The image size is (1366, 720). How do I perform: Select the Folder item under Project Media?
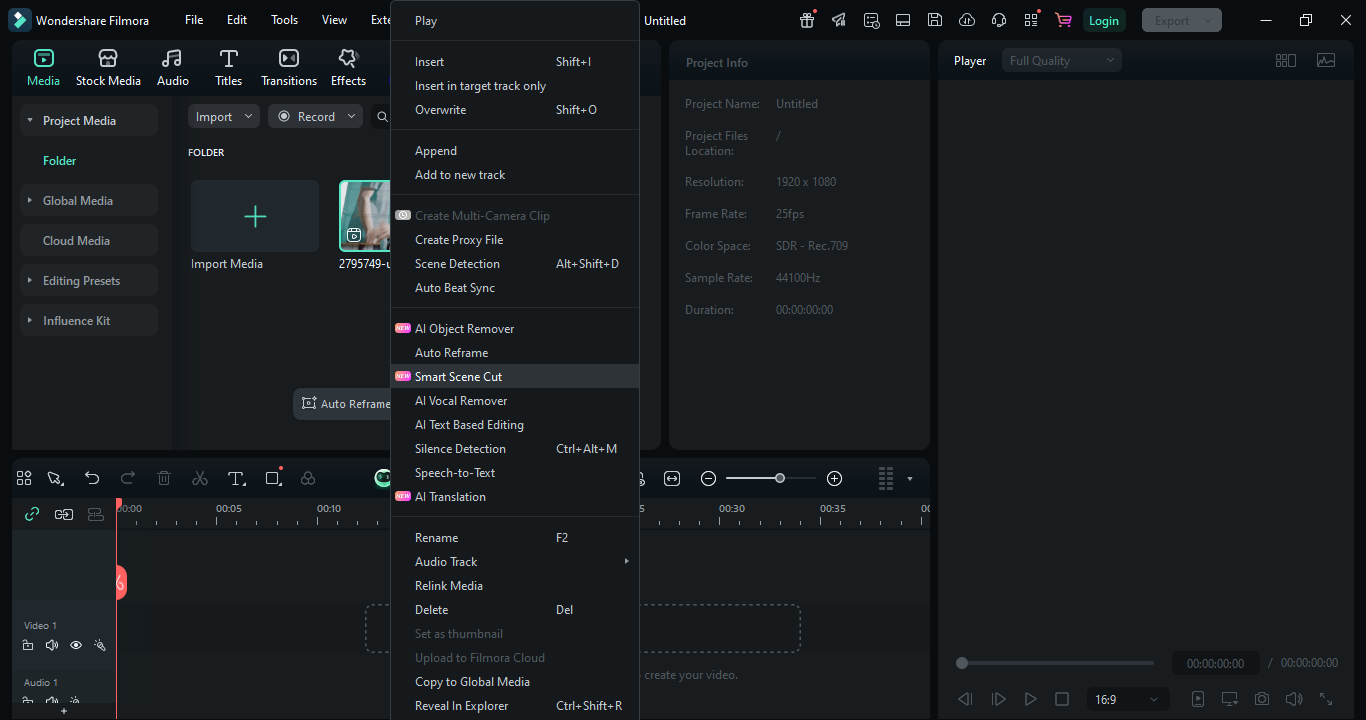click(x=60, y=160)
